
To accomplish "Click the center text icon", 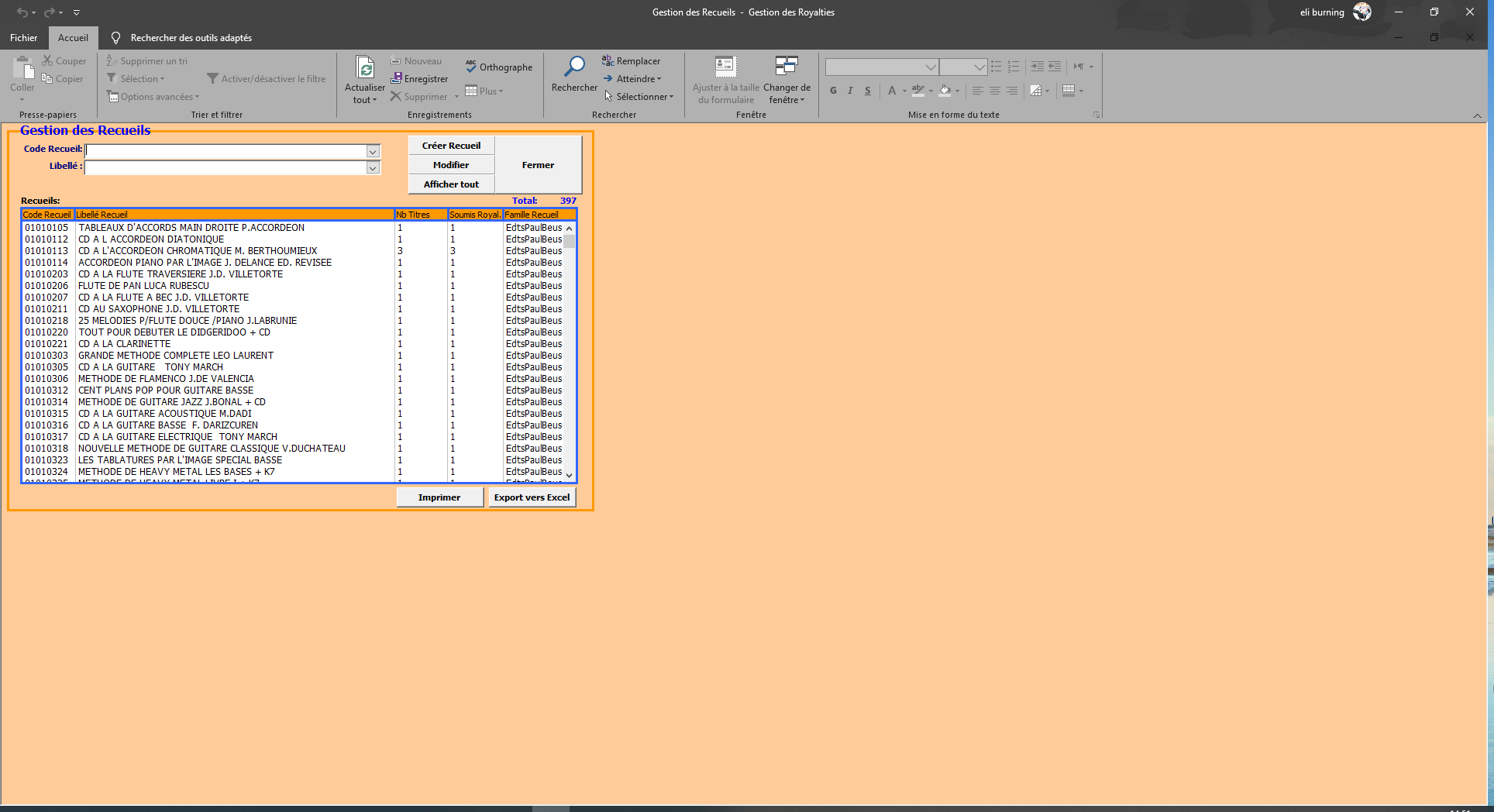I will (995, 91).
